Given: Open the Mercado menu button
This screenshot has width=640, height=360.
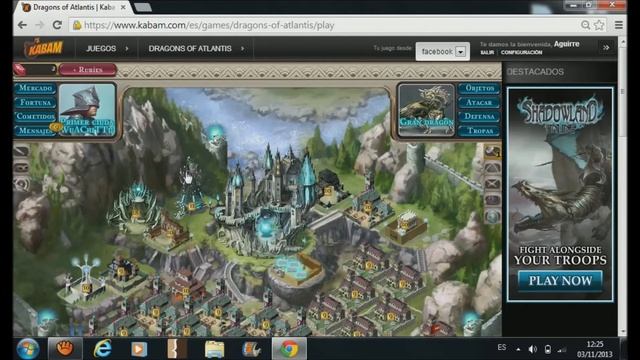Looking at the screenshot, I should point(35,88).
